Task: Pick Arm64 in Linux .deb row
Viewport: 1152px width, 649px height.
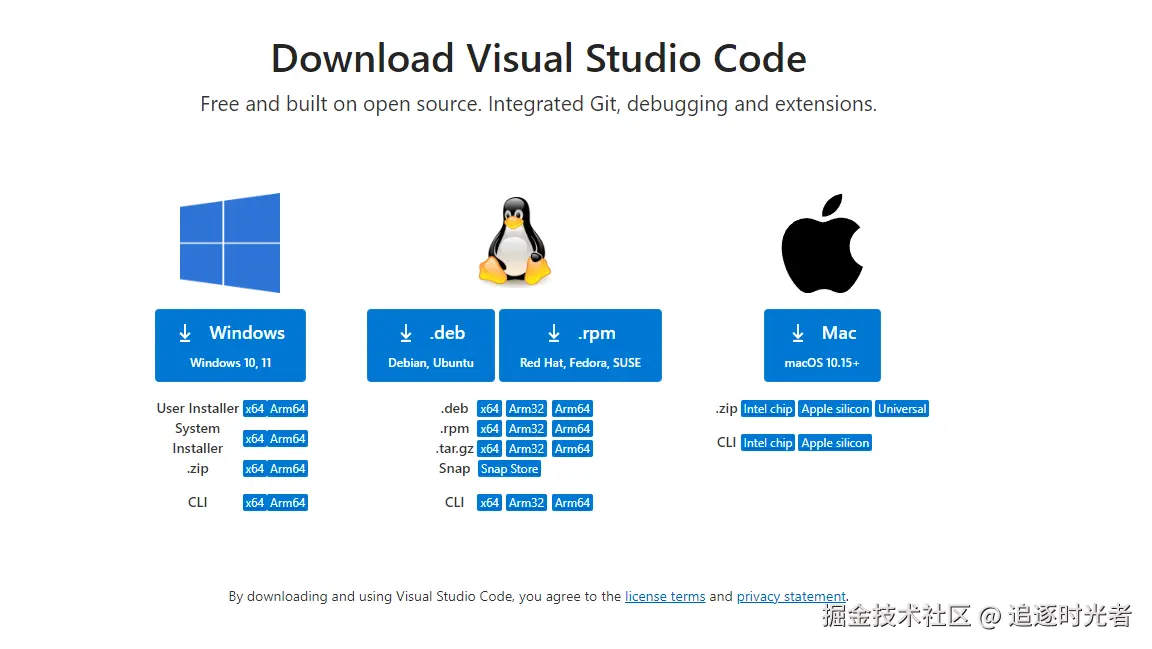Action: [x=572, y=409]
